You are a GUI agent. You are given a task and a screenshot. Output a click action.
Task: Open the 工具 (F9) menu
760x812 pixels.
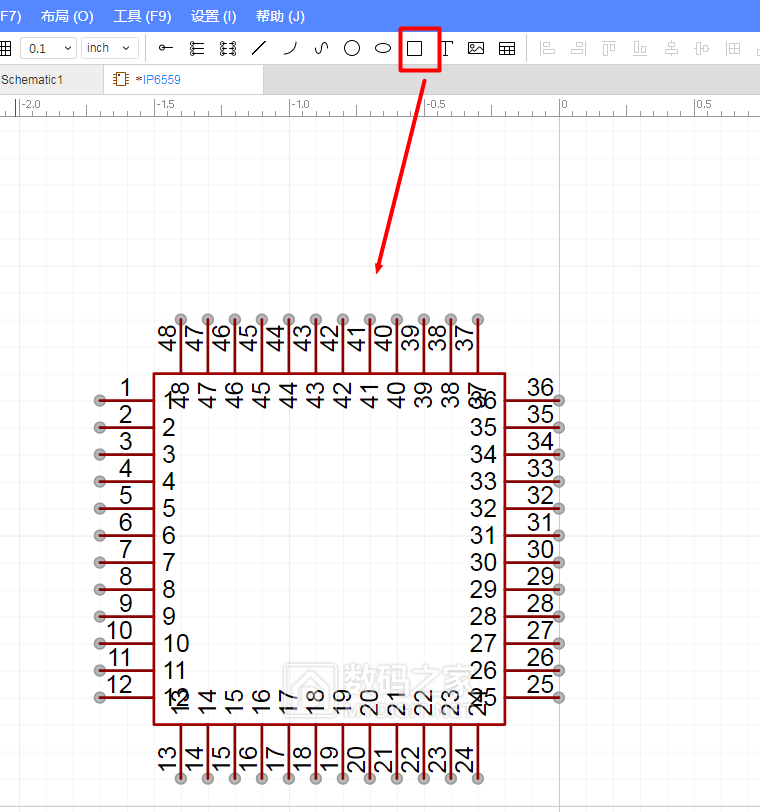click(142, 16)
